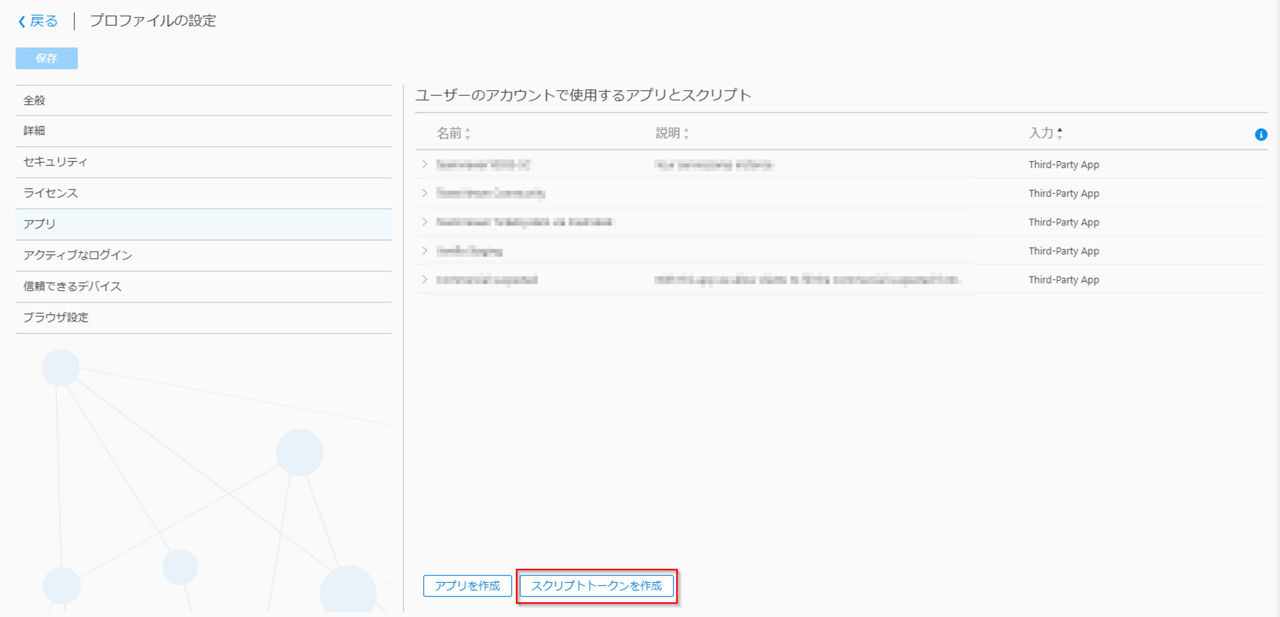Select ライセンス in the sidebar
1280x617 pixels.
coord(50,193)
